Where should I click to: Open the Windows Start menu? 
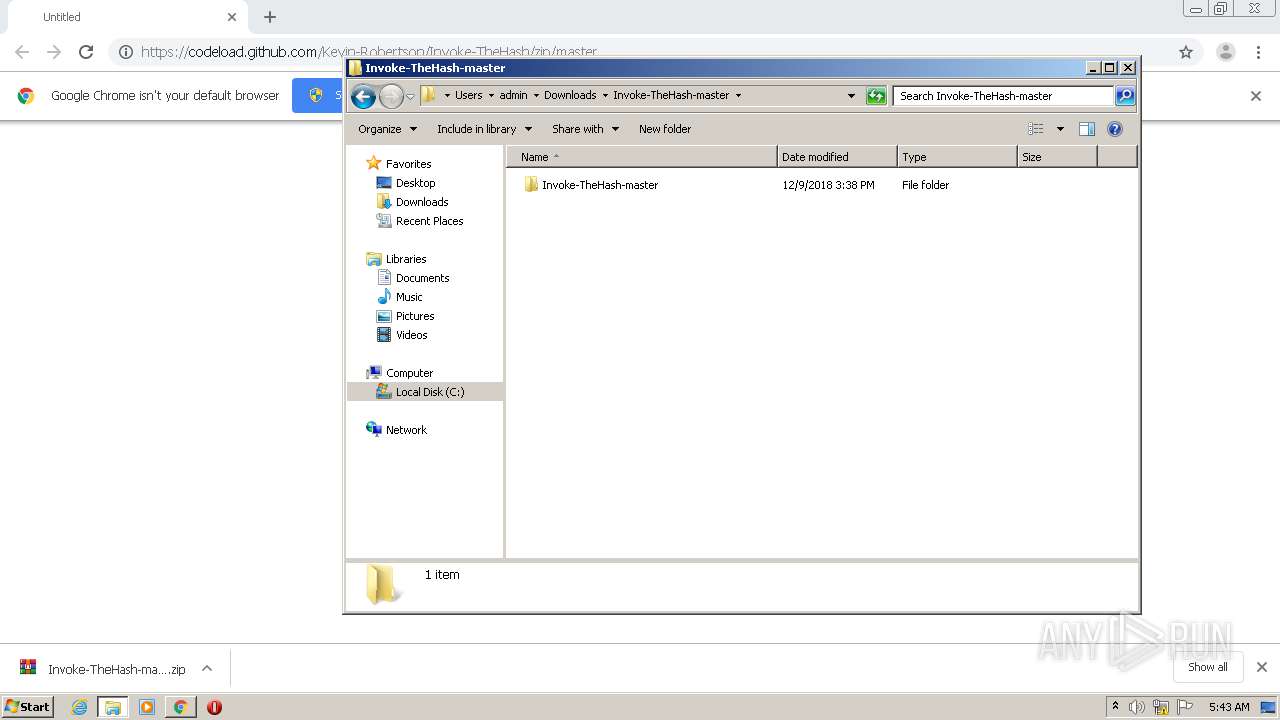28,706
